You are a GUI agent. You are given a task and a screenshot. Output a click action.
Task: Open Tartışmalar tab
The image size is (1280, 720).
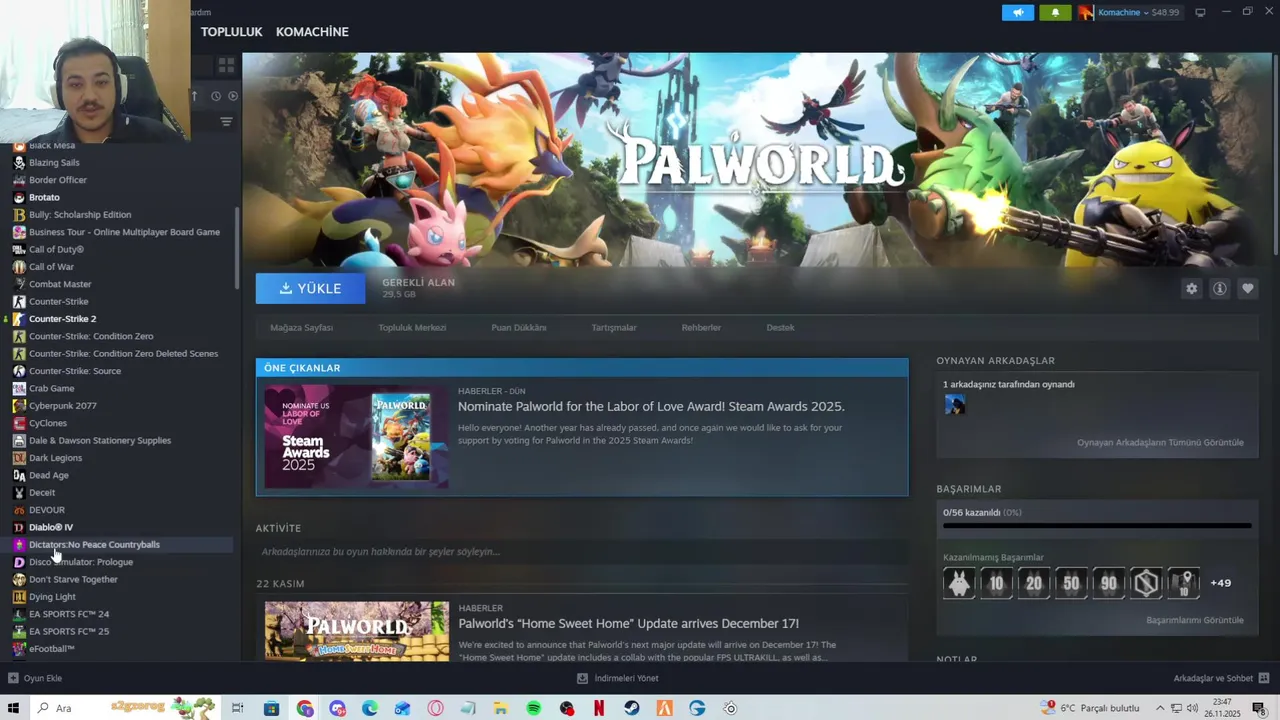(x=614, y=327)
